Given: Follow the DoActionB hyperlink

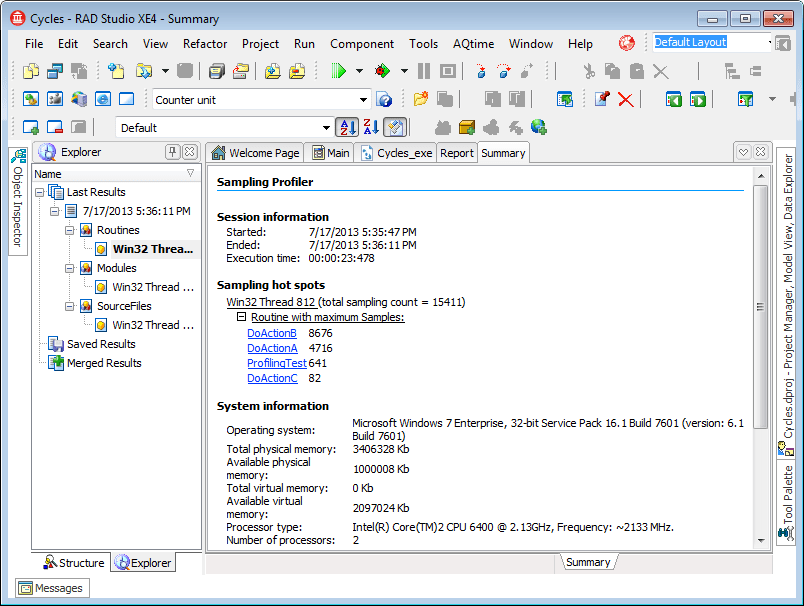Looking at the screenshot, I should pyautogui.click(x=271, y=334).
